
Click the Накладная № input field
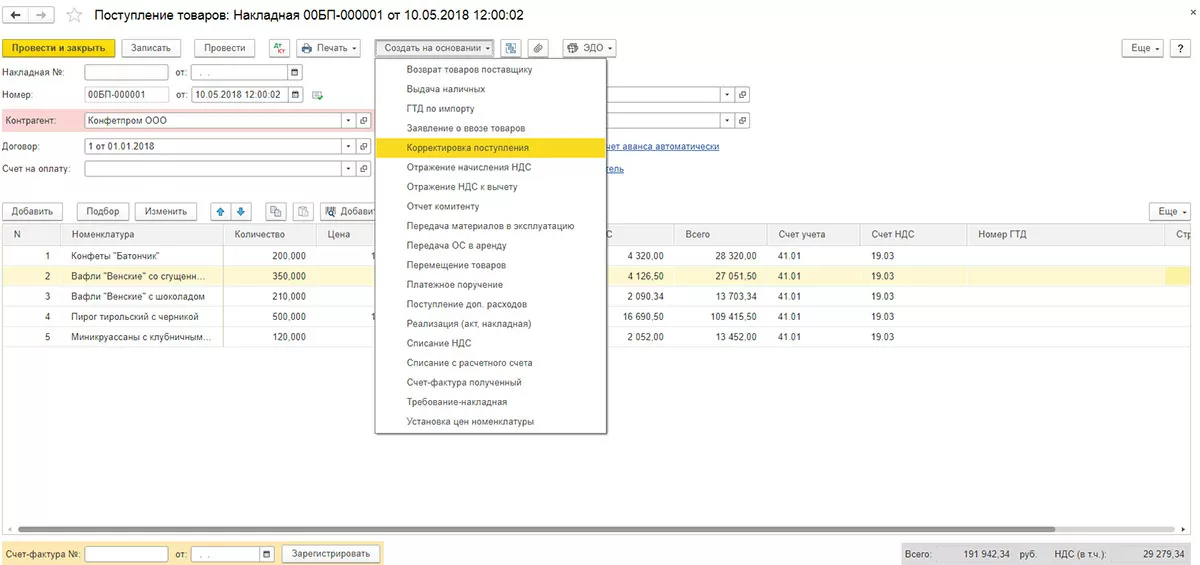coord(126,72)
